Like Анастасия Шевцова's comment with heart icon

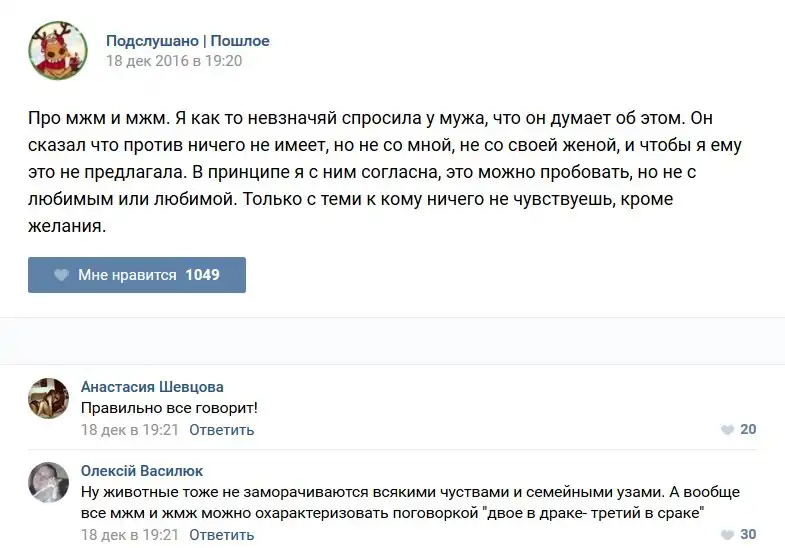click(x=727, y=430)
